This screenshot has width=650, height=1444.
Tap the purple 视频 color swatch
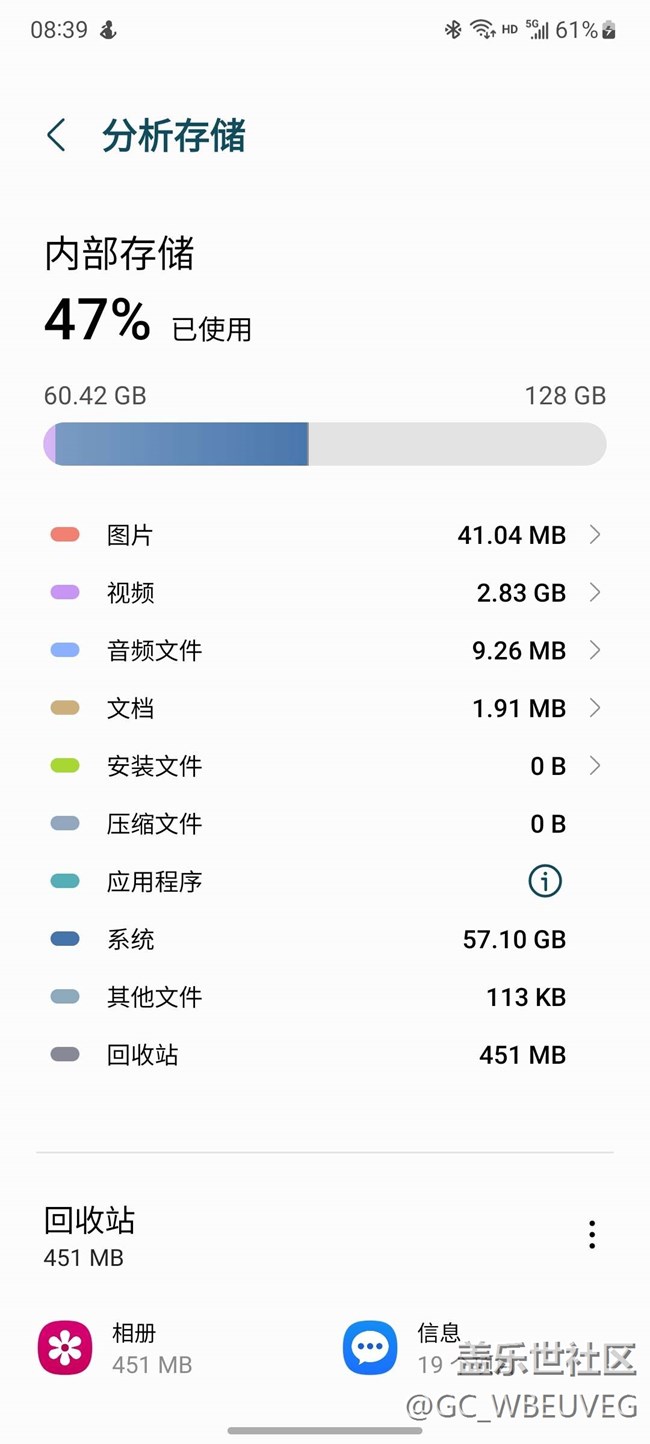click(65, 593)
